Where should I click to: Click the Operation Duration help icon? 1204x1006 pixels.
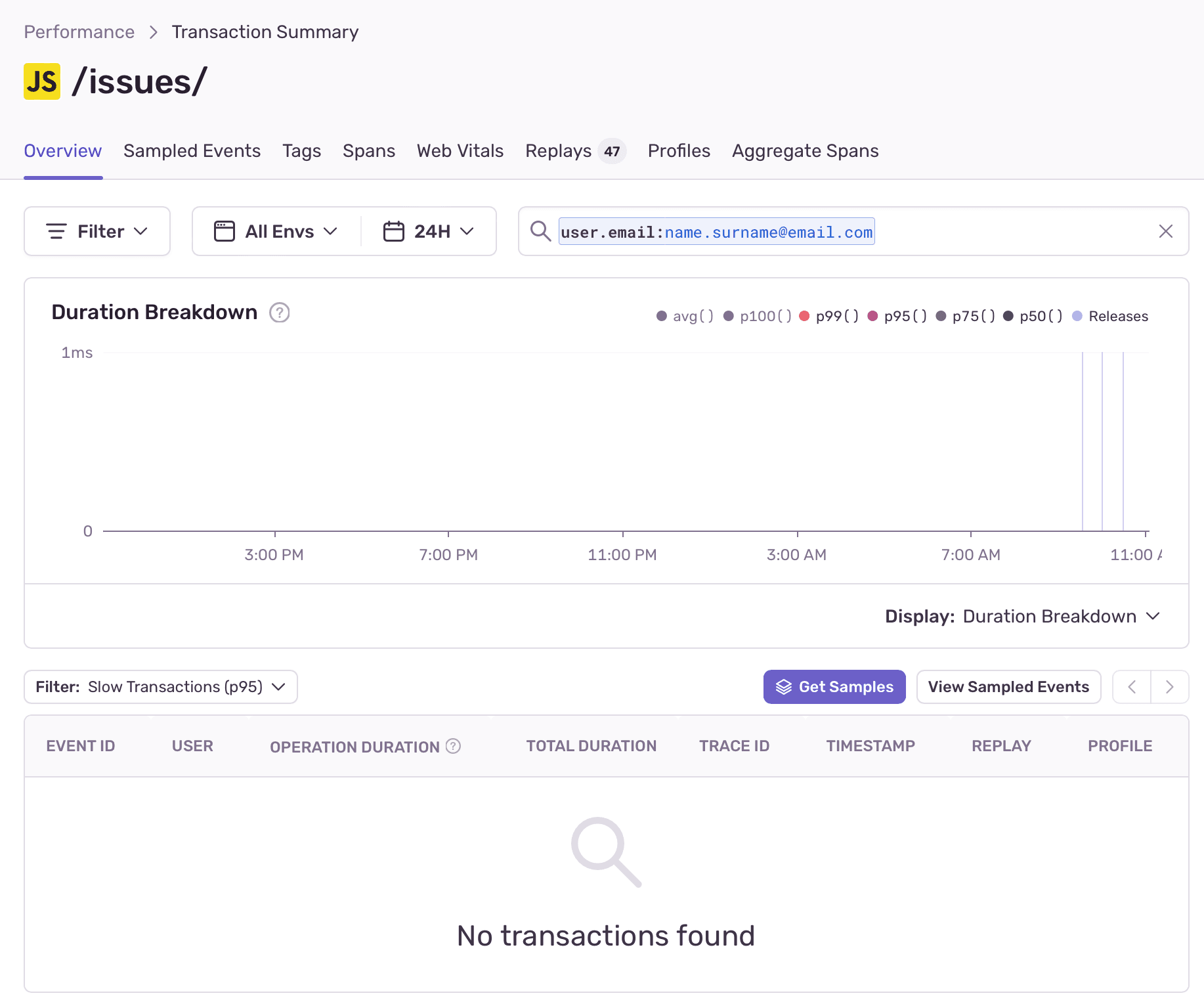pos(452,746)
